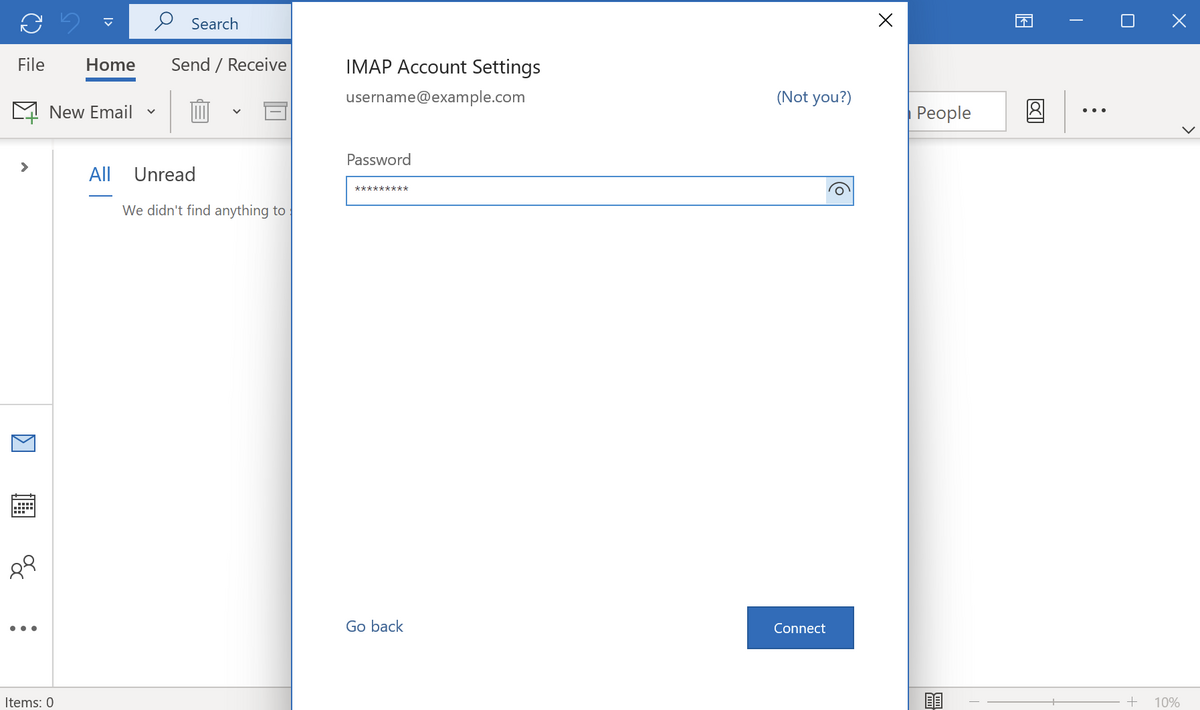Select the All messages filter tab
Image resolution: width=1200 pixels, height=710 pixels.
tap(100, 174)
